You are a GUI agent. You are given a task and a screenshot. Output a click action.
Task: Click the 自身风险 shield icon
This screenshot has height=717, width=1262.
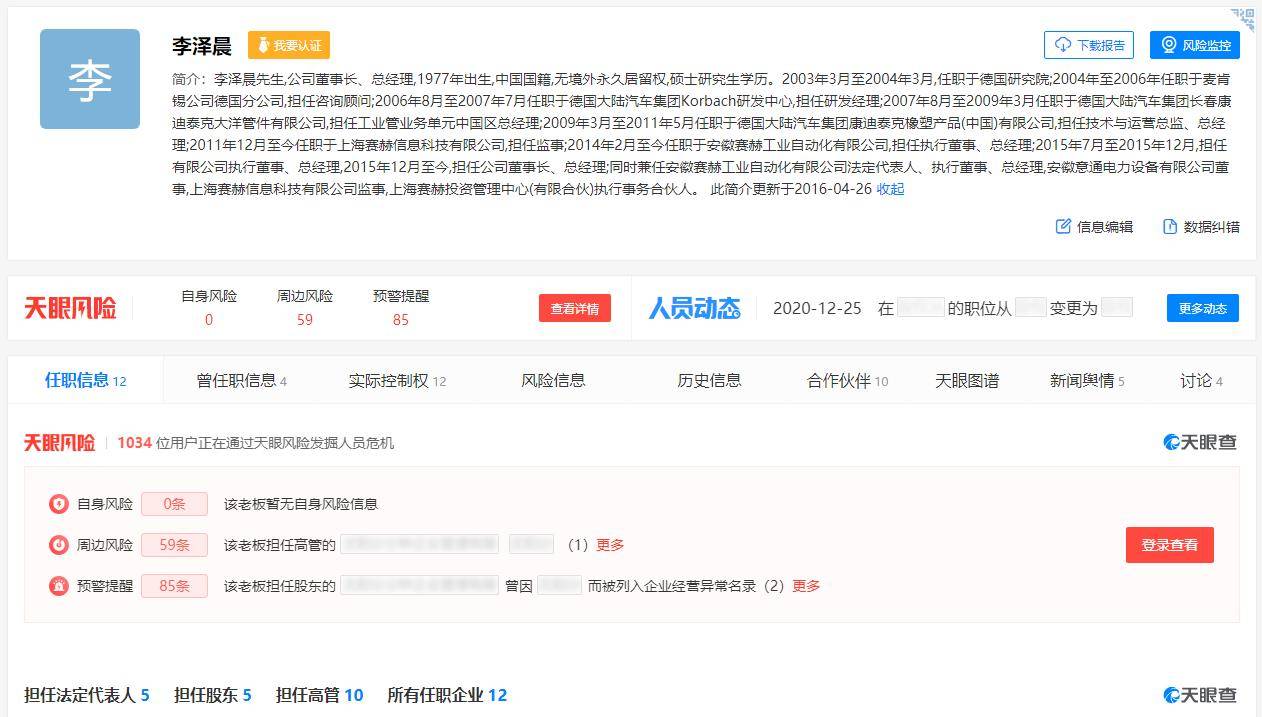pyautogui.click(x=59, y=504)
